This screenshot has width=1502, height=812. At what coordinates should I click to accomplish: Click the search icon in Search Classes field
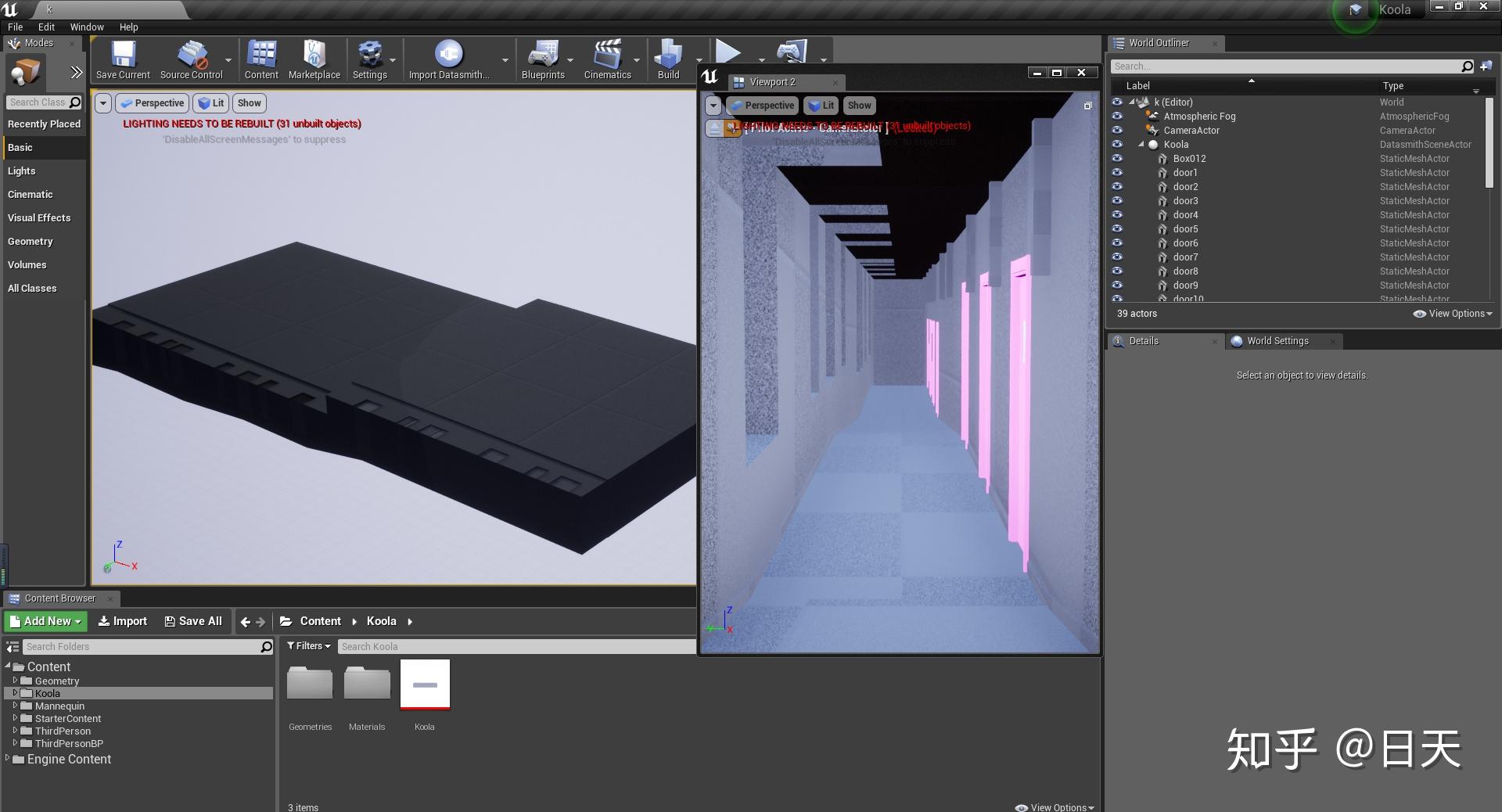(x=75, y=102)
